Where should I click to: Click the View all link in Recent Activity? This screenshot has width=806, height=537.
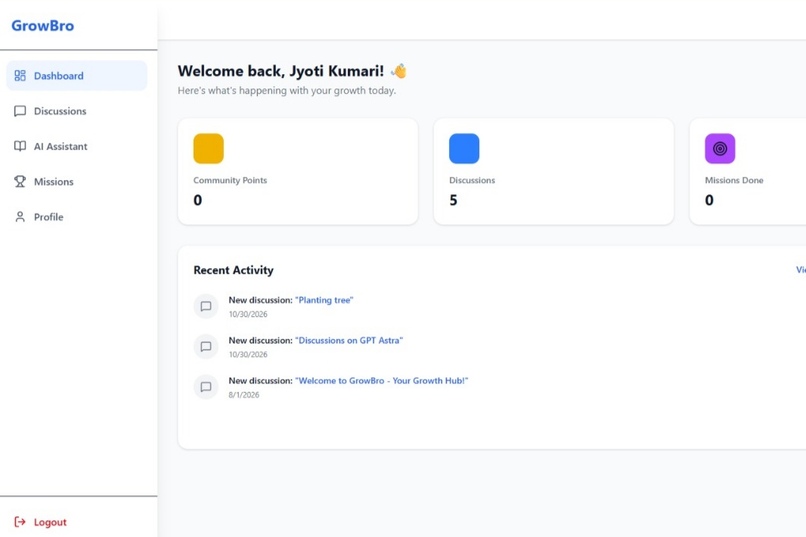[801, 270]
